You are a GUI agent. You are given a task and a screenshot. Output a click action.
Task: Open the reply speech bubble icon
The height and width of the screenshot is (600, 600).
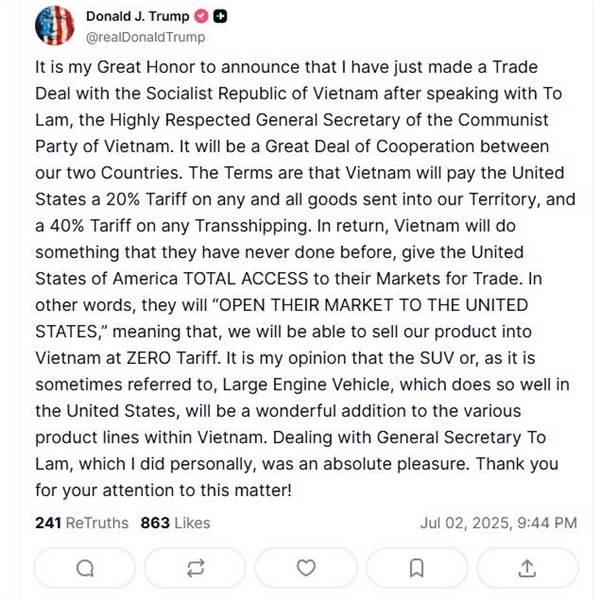(85, 568)
